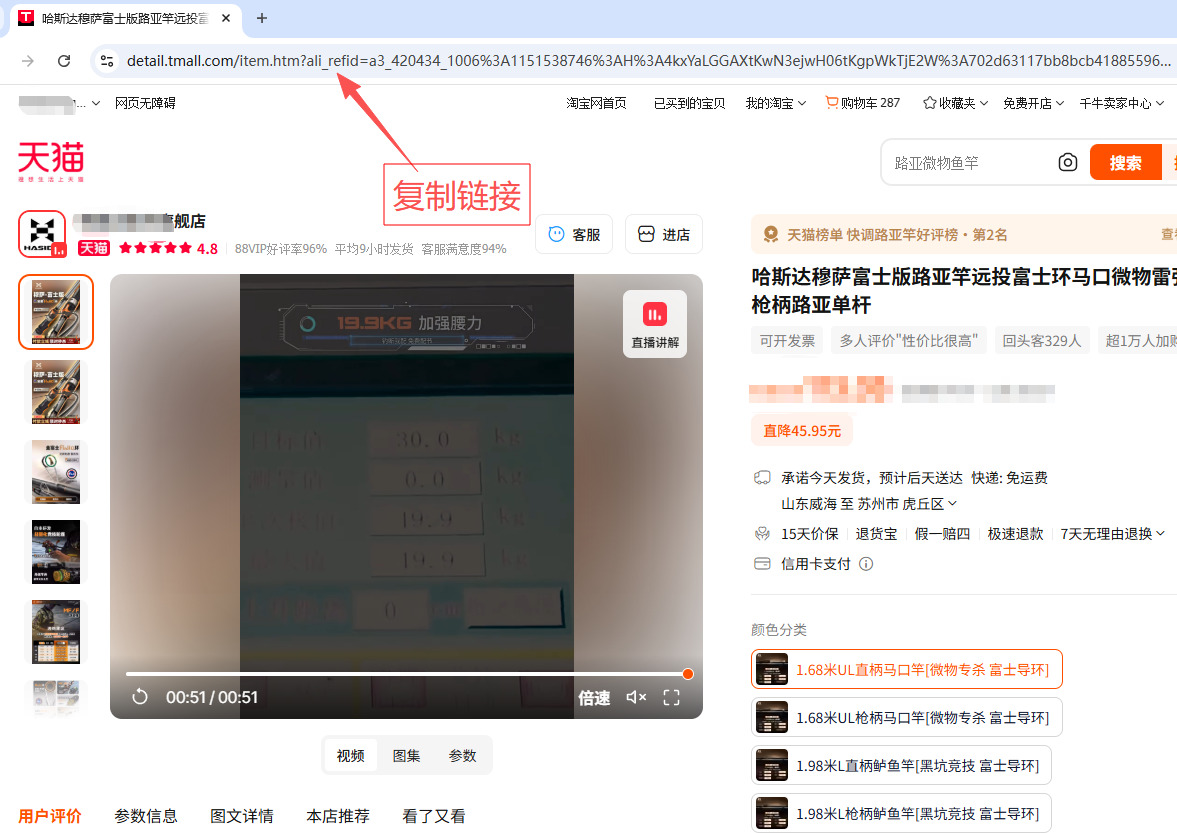
Task: Click the 退货宝 guarantee
Action: click(x=876, y=534)
